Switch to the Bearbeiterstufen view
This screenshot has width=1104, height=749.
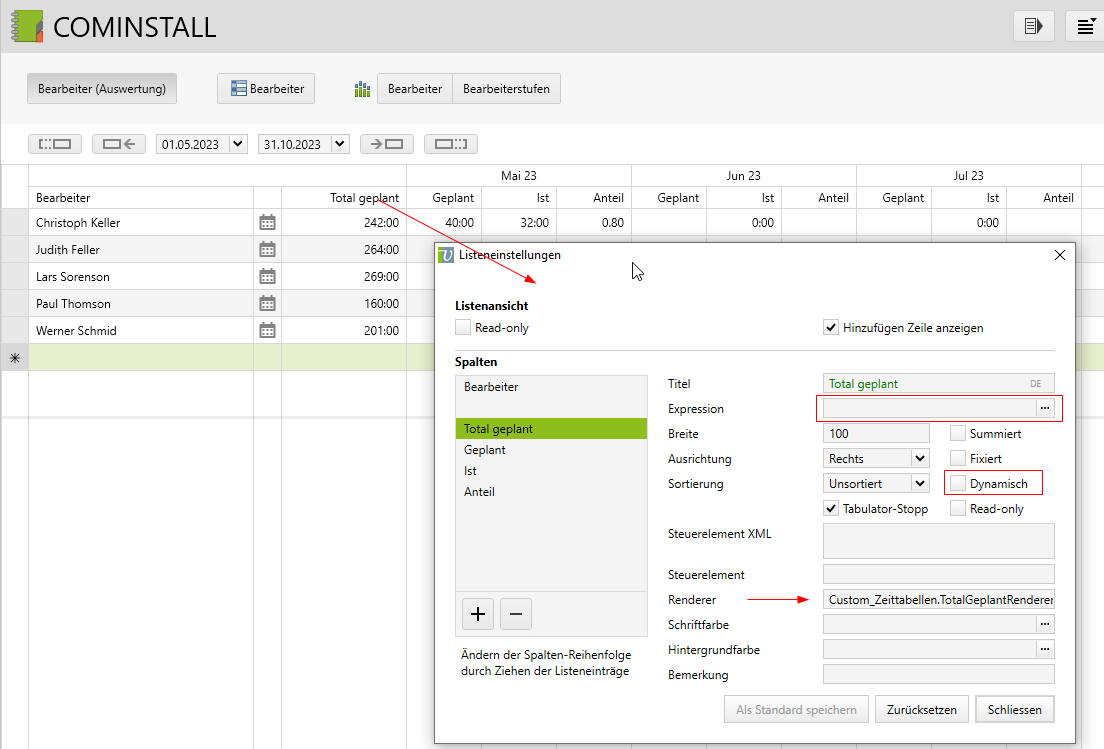point(506,89)
